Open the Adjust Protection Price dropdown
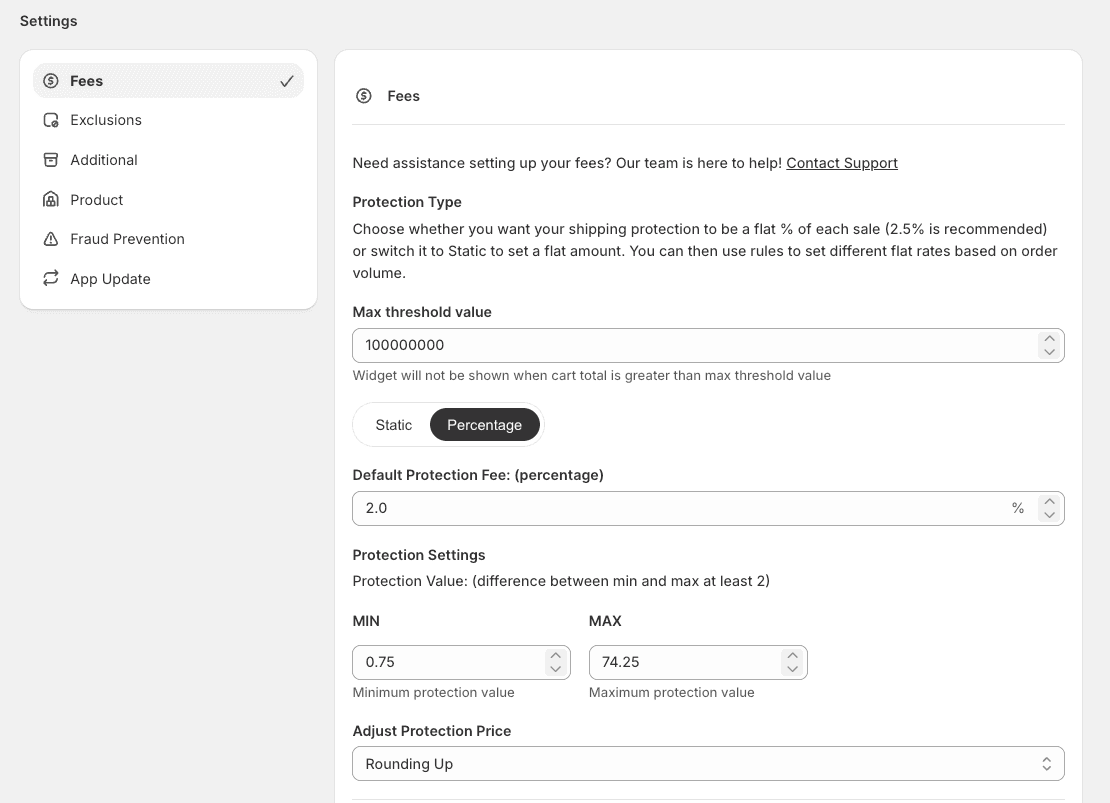The width and height of the screenshot is (1110, 803). pyautogui.click(x=708, y=763)
